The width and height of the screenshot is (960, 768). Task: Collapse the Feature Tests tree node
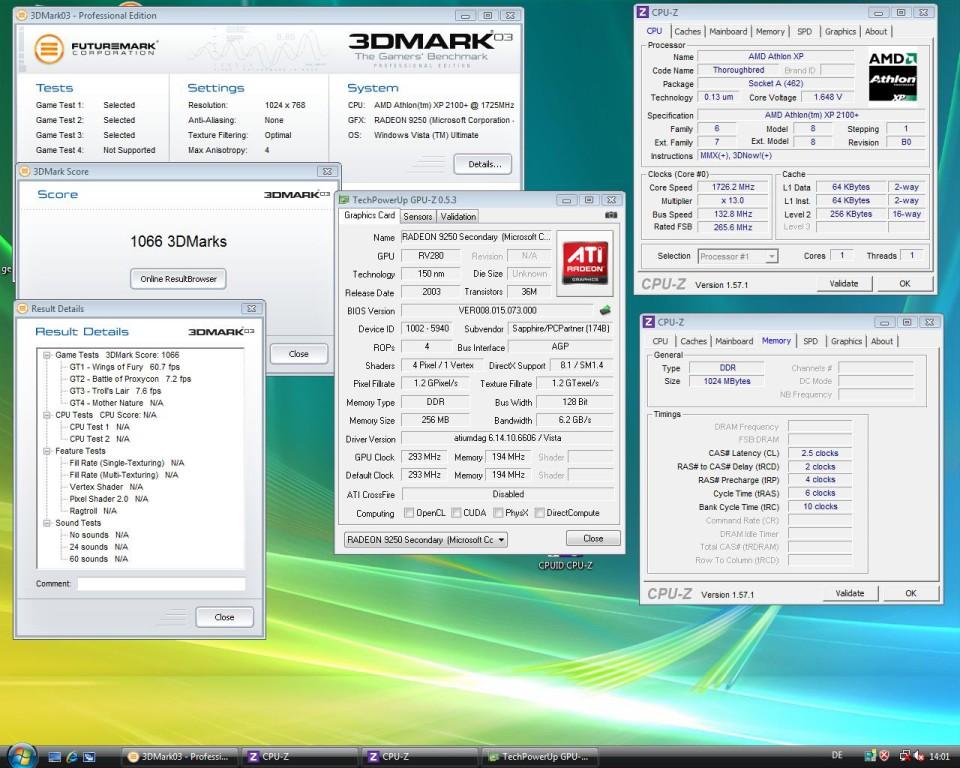(47, 451)
